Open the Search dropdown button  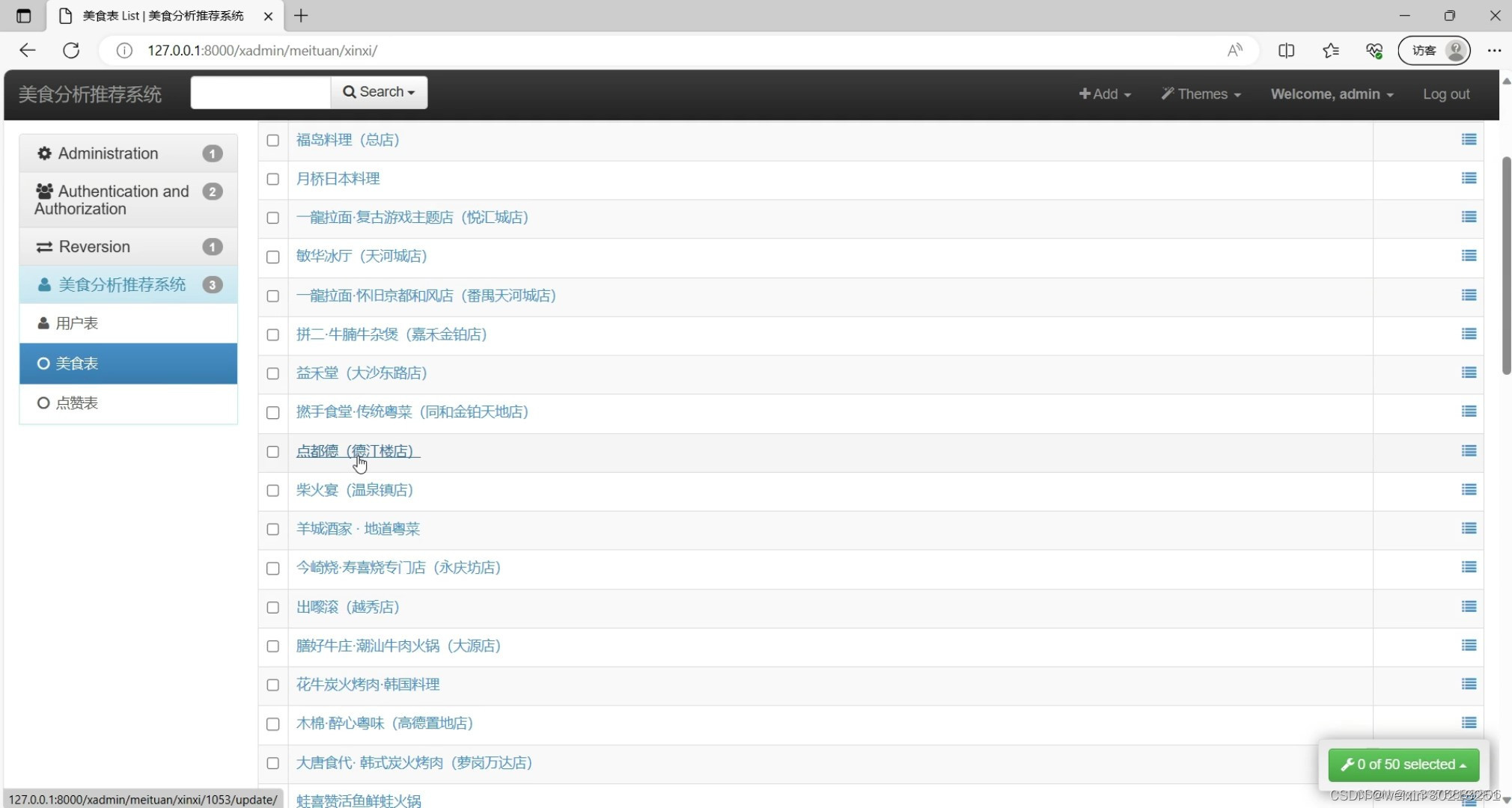point(379,92)
